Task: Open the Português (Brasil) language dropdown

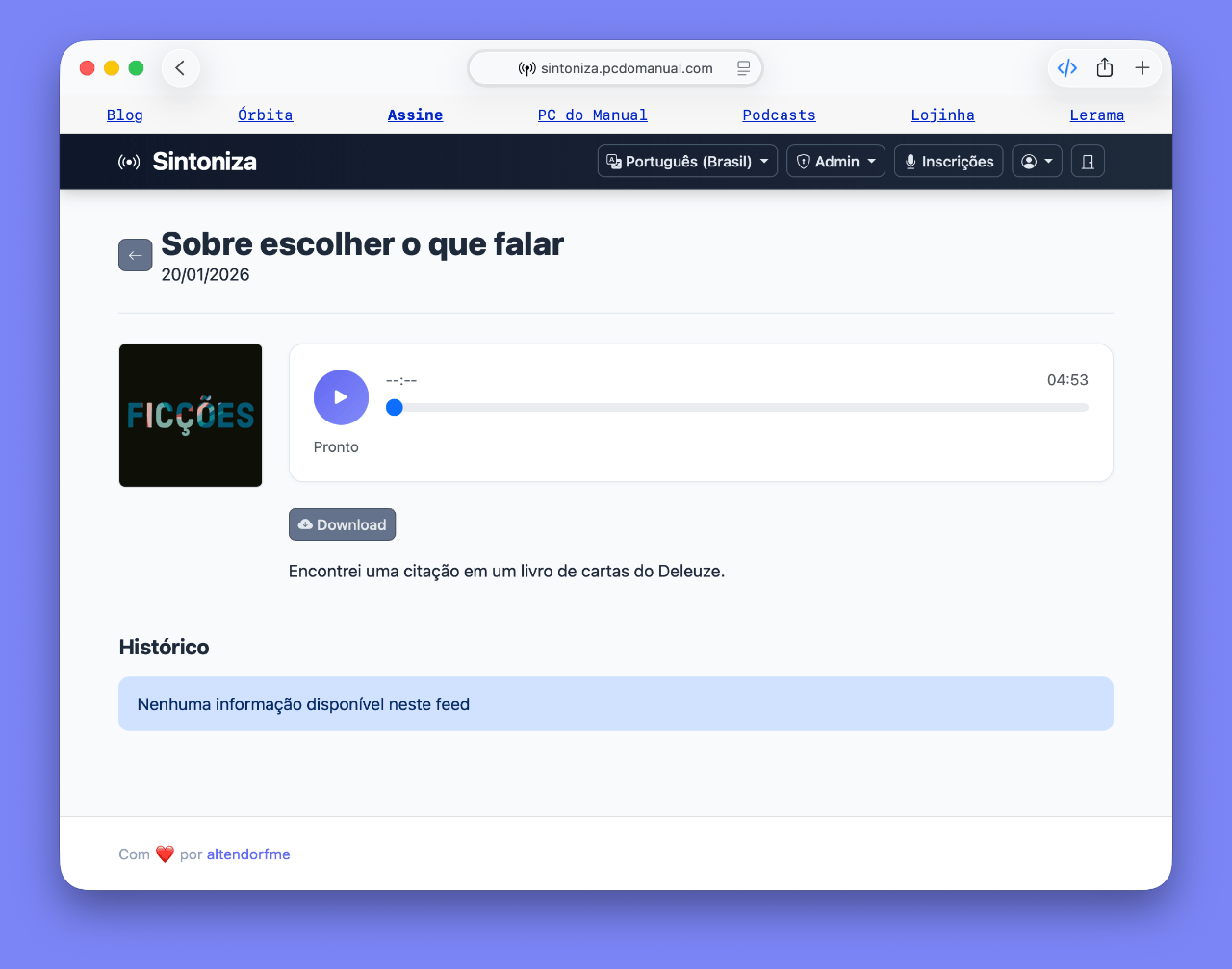Action: click(687, 162)
